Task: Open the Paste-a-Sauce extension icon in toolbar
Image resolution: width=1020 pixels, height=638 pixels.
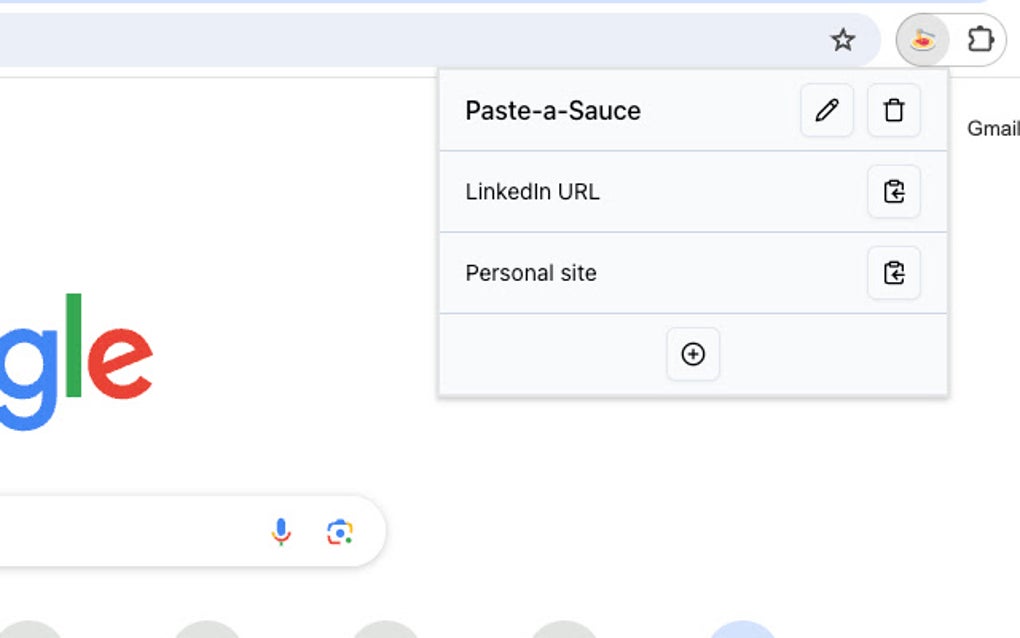Action: coord(921,40)
